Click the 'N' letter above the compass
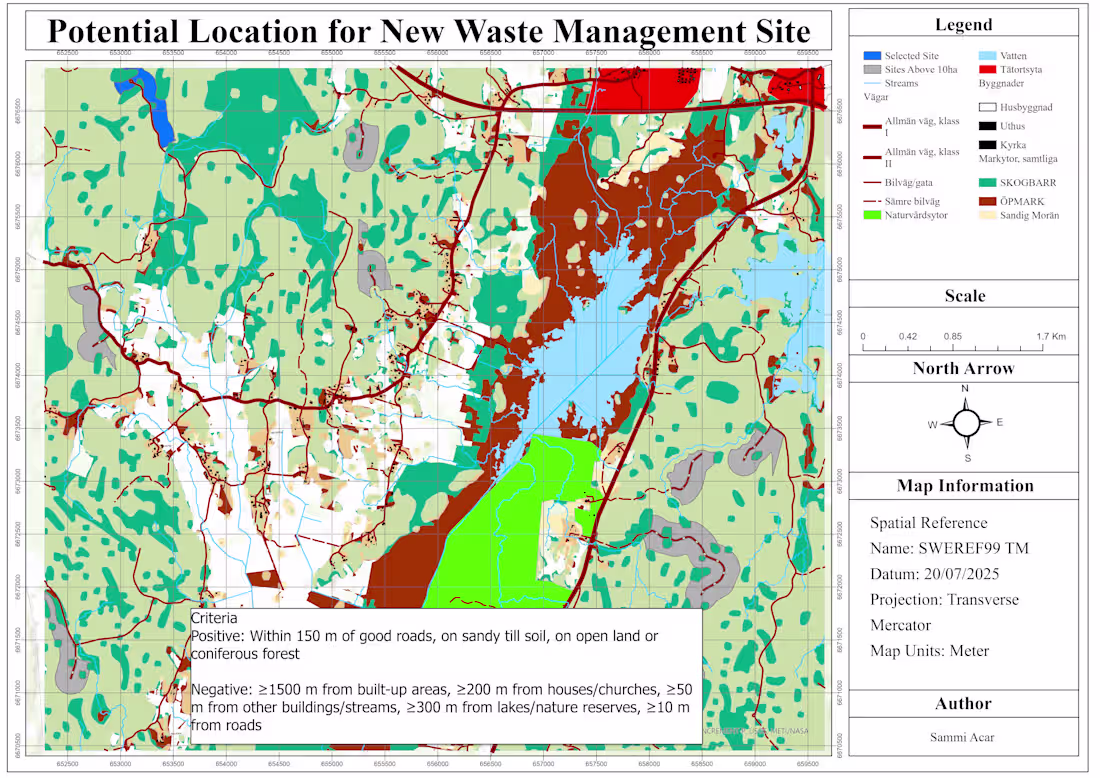The image size is (1100, 778). (x=965, y=389)
